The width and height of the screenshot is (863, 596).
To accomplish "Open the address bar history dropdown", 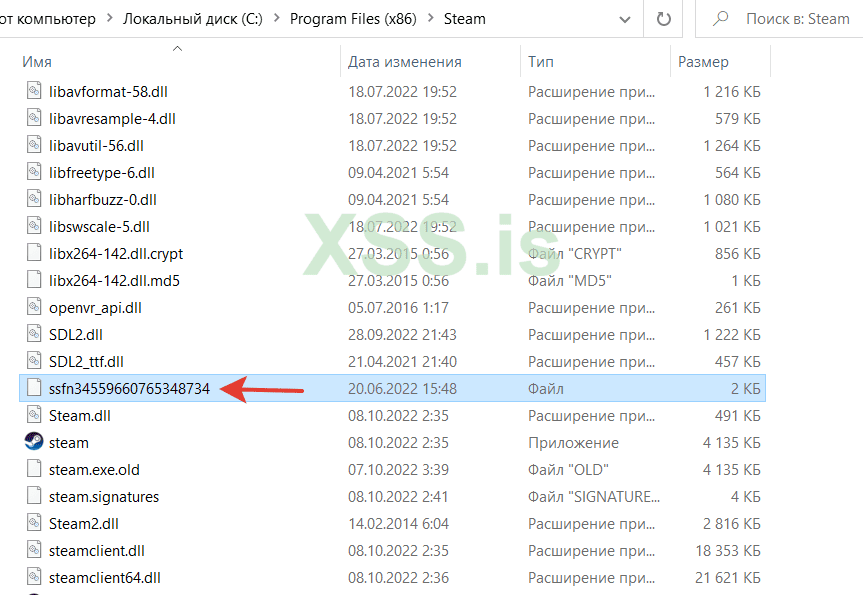I will pos(625,19).
